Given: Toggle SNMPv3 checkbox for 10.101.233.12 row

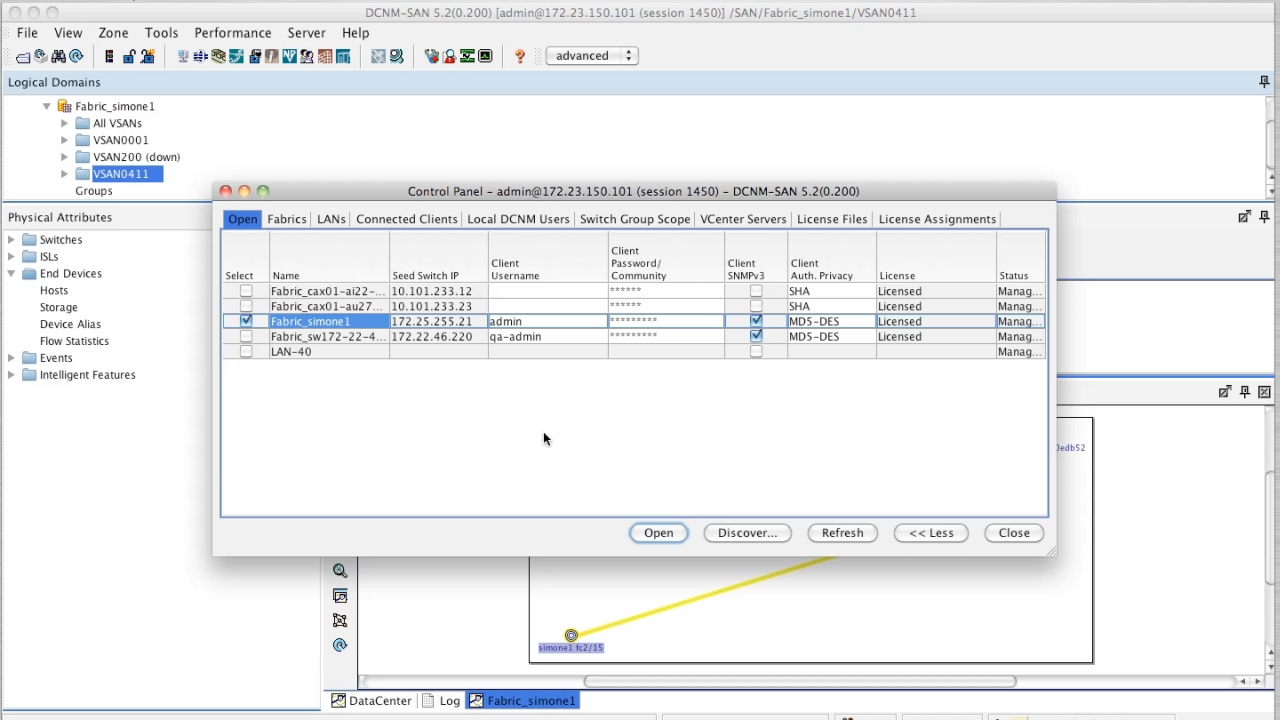Looking at the screenshot, I should point(756,291).
